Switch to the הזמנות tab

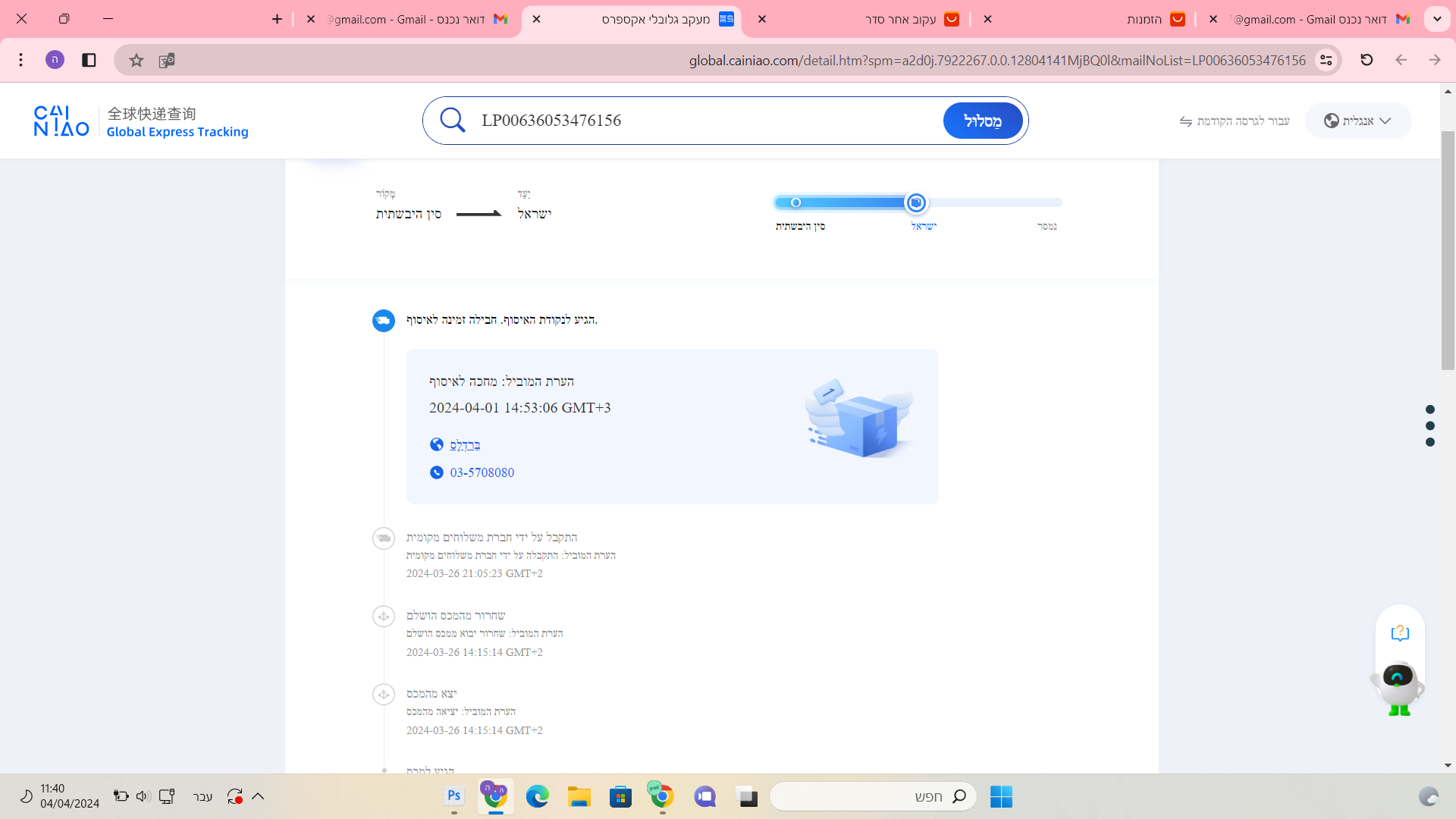pos(1144,20)
